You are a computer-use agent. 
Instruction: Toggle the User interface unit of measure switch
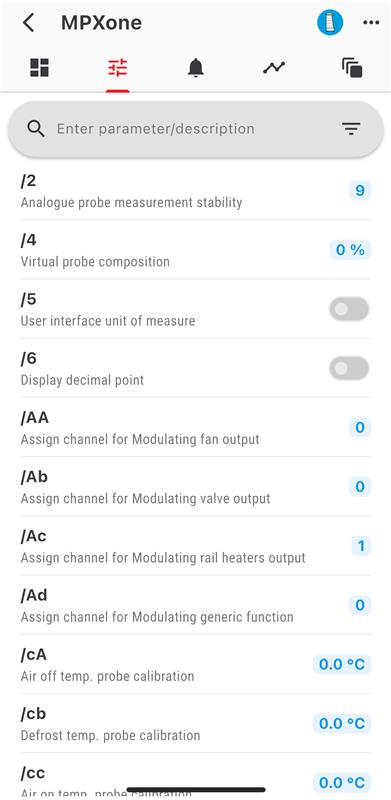(x=349, y=309)
